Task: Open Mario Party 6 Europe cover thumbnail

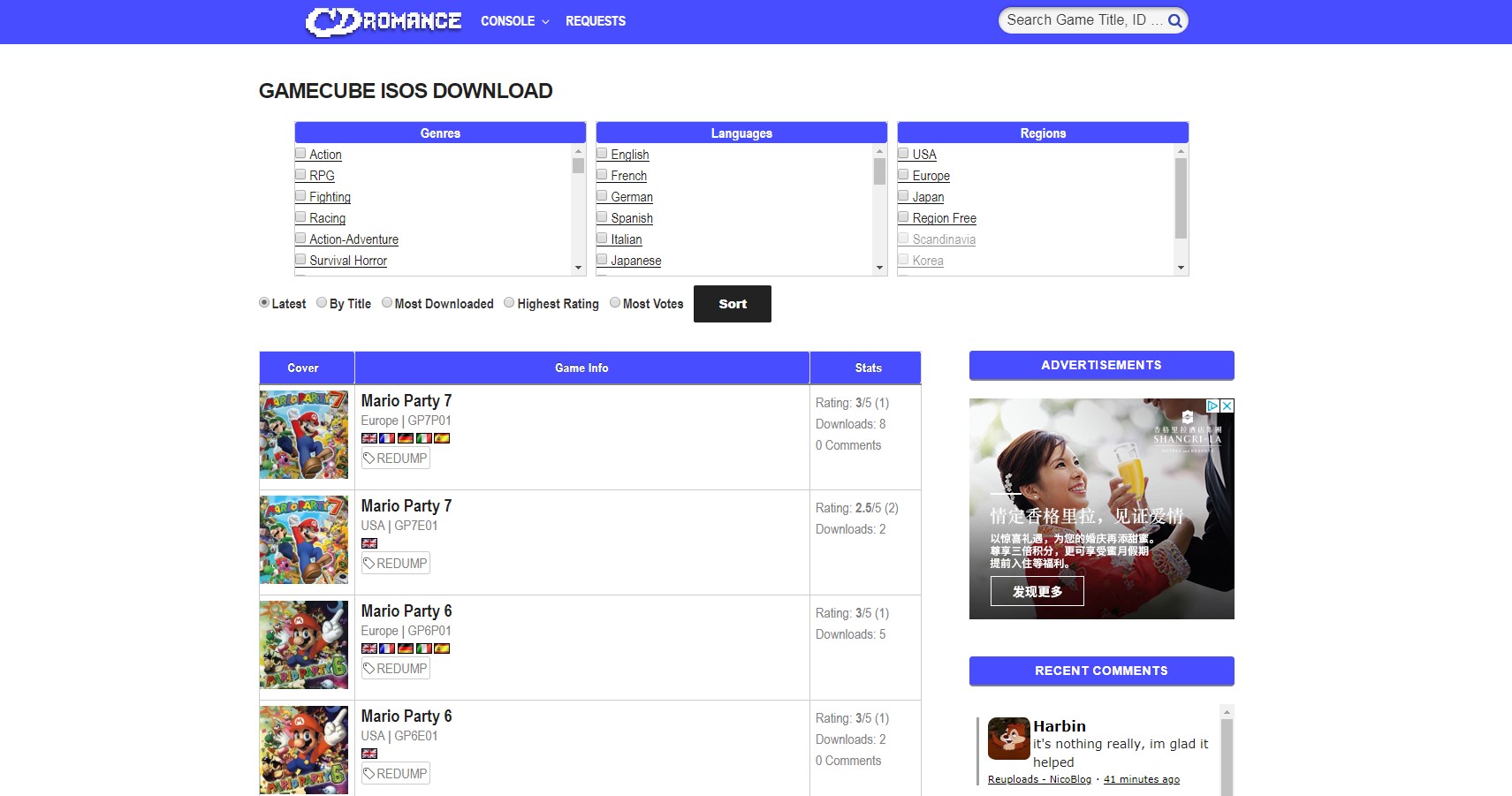Action: click(304, 645)
